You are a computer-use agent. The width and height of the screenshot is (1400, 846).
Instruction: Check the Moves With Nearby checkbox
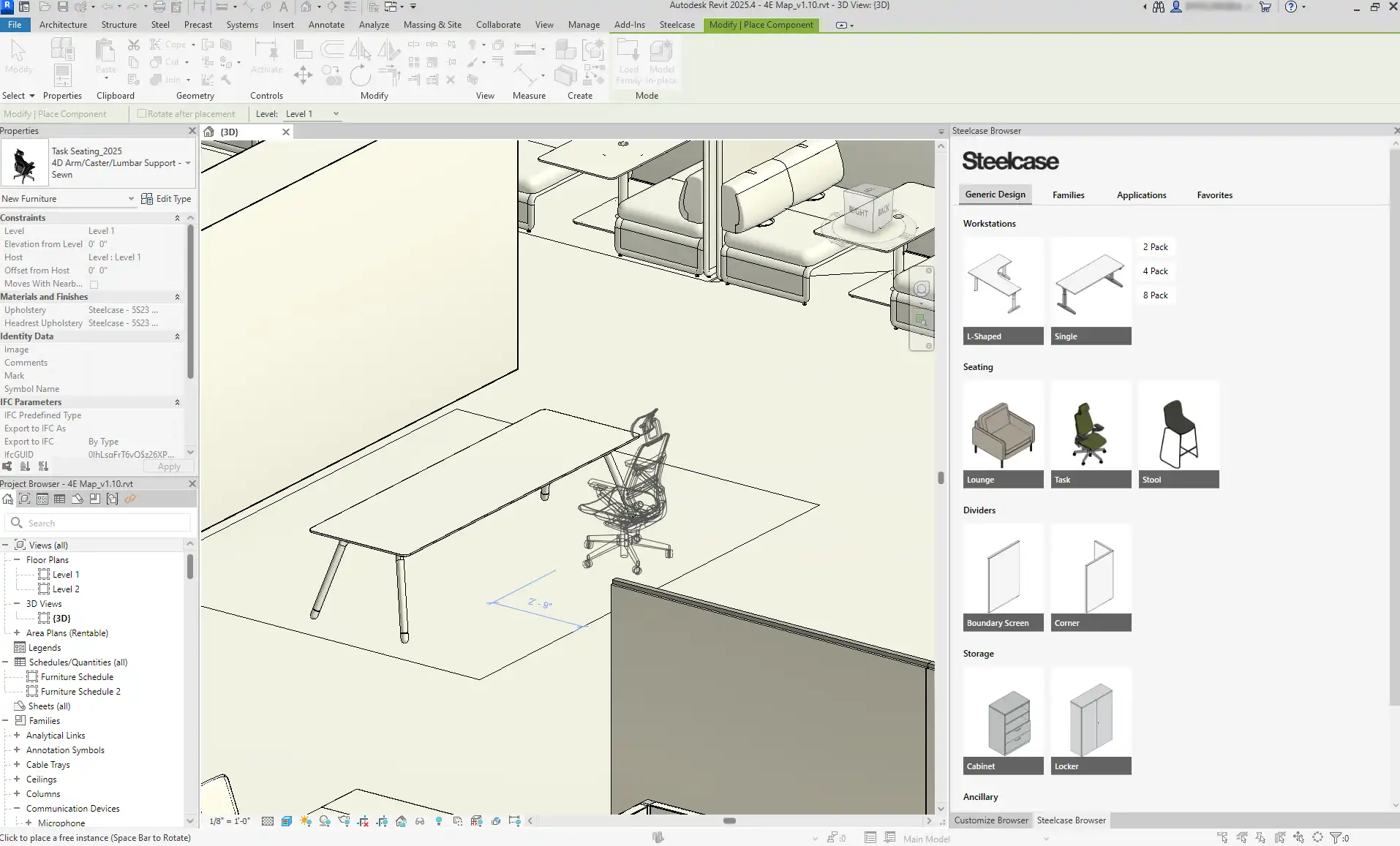(x=94, y=284)
